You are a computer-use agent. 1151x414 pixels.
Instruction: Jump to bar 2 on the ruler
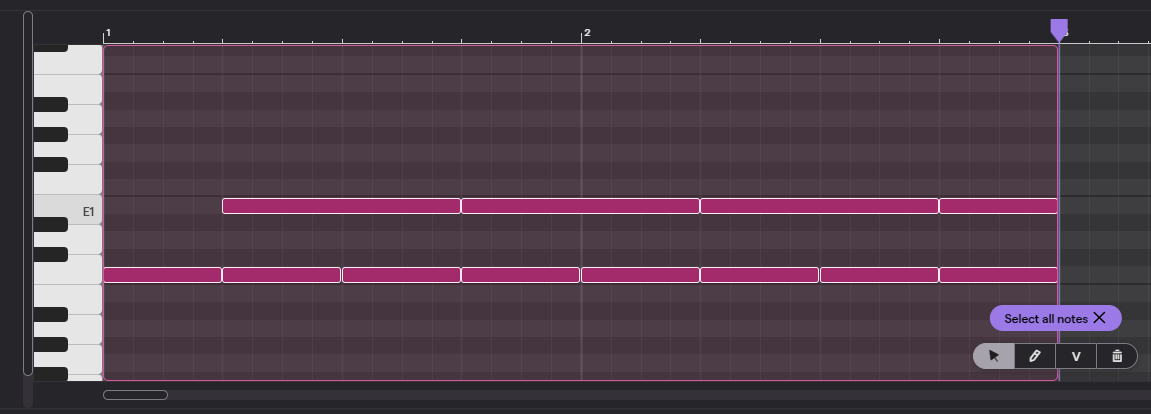(x=586, y=34)
